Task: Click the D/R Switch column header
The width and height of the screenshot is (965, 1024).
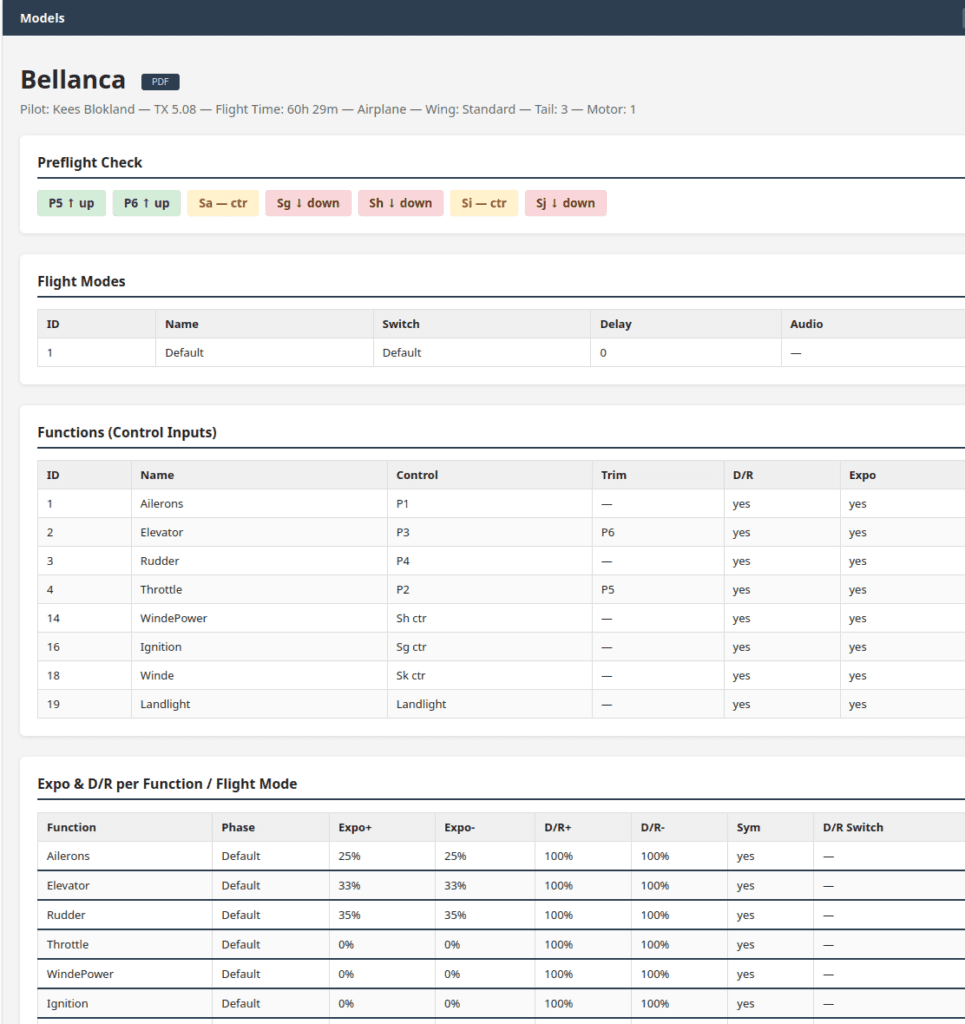Action: tap(852, 828)
